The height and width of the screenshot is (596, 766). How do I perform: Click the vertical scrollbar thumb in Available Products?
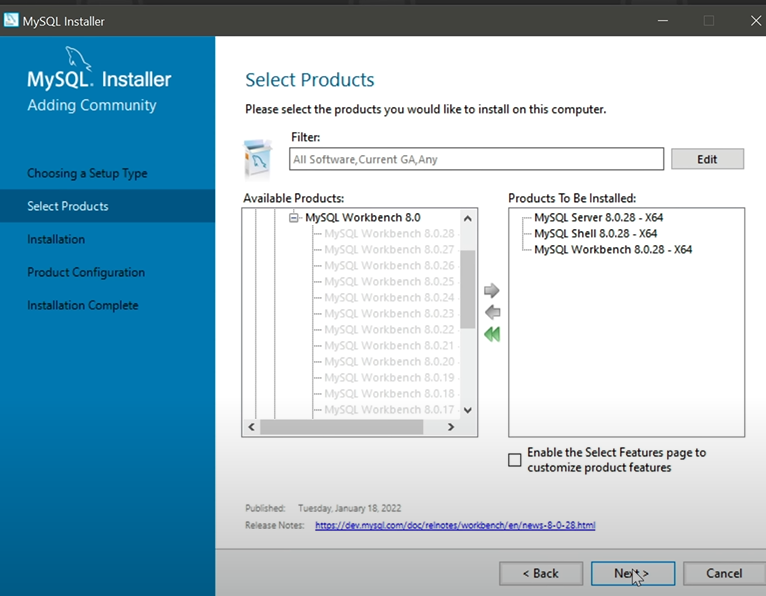click(468, 289)
